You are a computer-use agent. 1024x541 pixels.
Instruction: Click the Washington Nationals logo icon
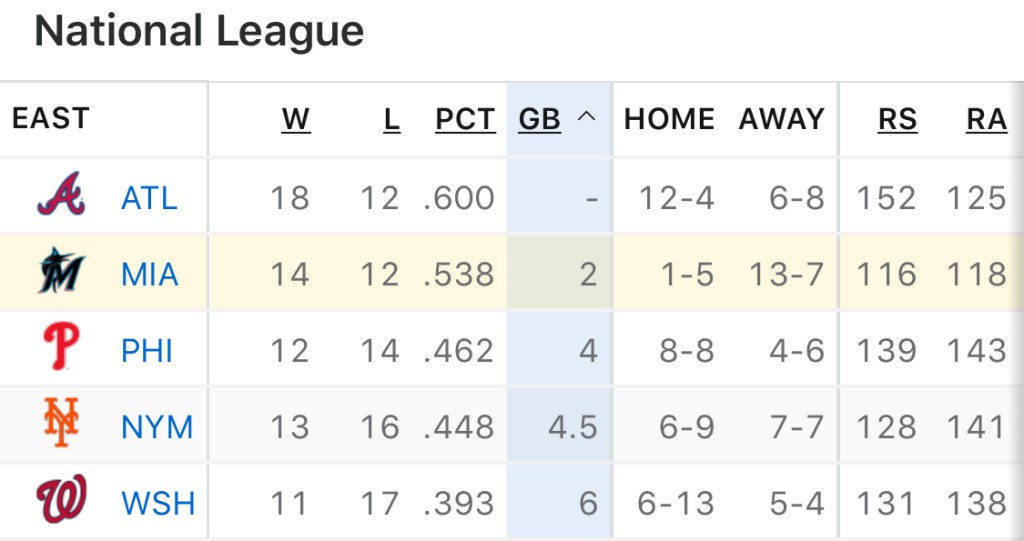click(x=60, y=501)
